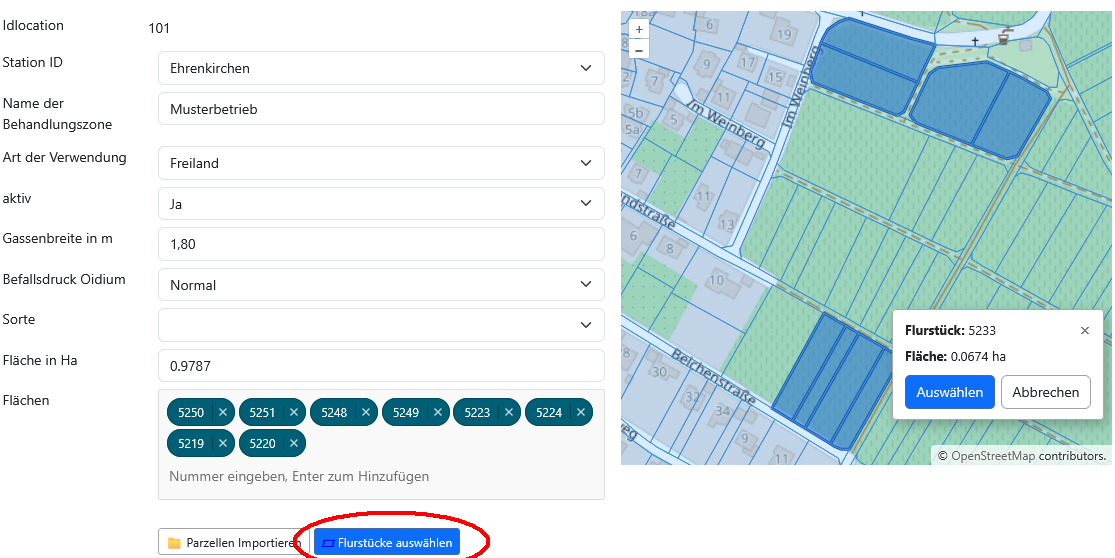Close the Flurstück 5233 popup
1115x558 pixels.
(x=1085, y=331)
